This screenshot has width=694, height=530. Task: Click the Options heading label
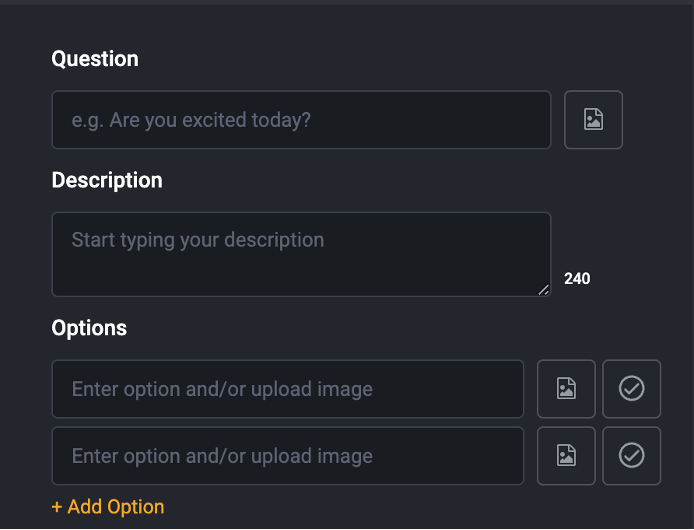coord(89,328)
